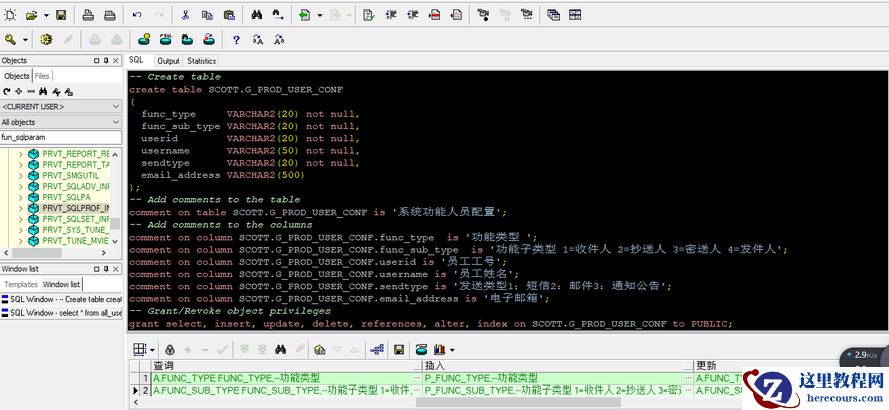Click the Find objects binoculars in Objects panel
The width and height of the screenshot is (889, 410).
(43, 91)
